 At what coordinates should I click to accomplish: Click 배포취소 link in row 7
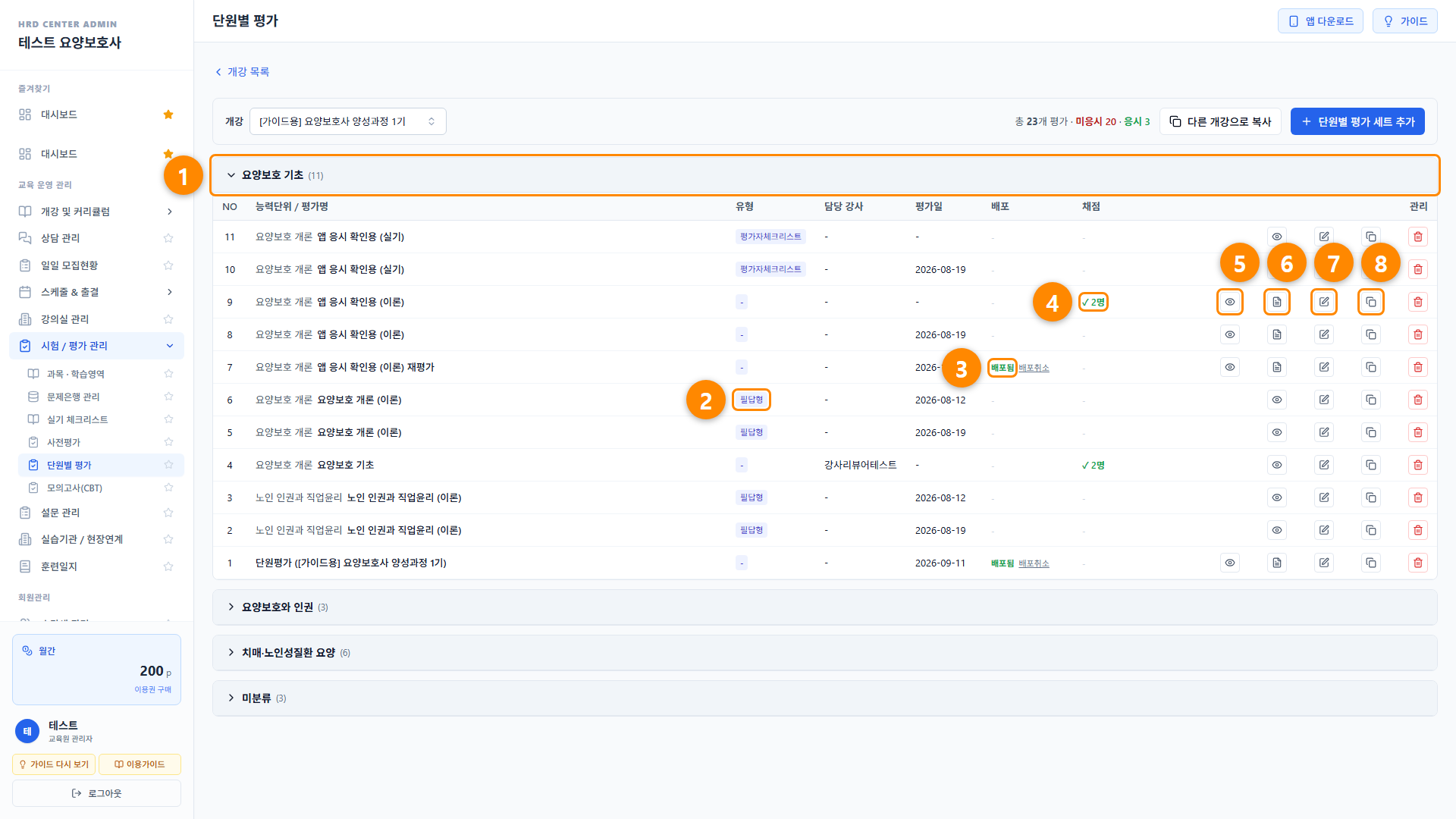pos(1034,368)
